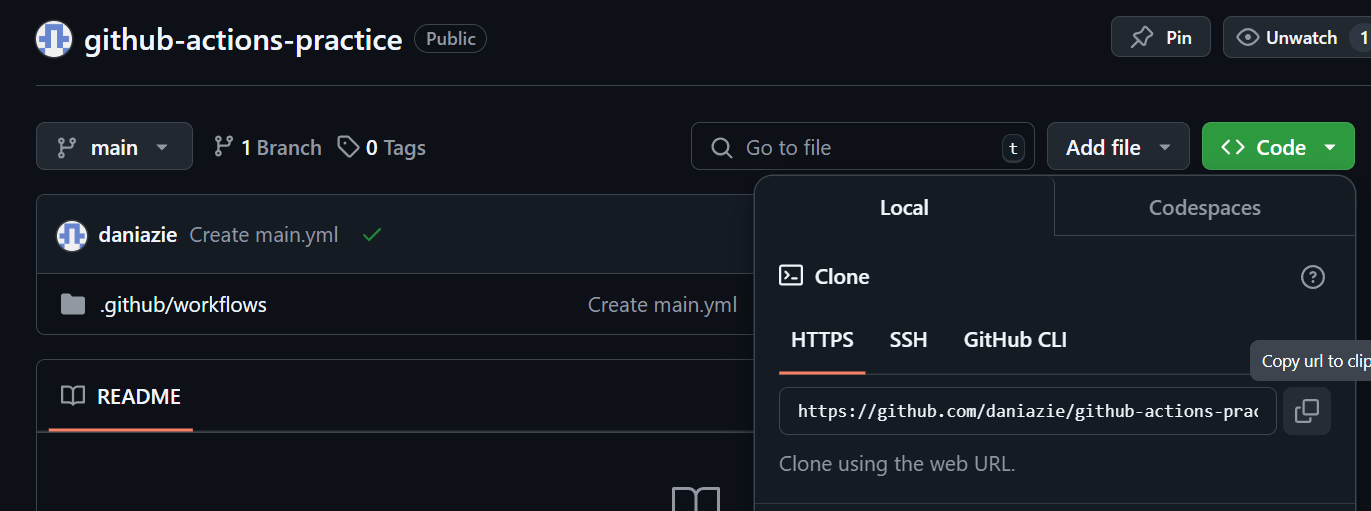Pin this repository with Pin button
This screenshot has width=1371, height=511.
click(1160, 37)
